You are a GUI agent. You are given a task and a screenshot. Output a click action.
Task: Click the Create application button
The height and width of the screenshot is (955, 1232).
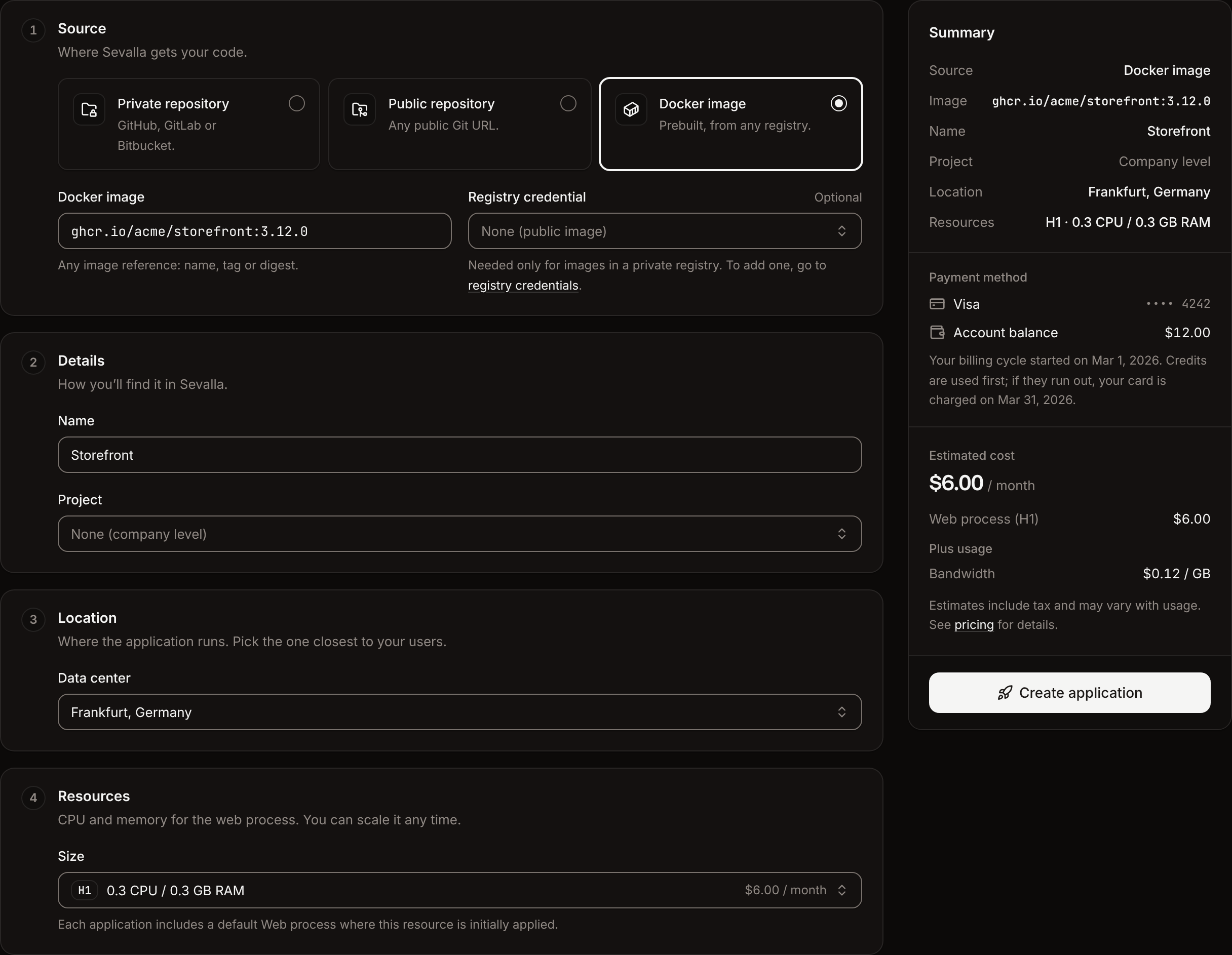pyautogui.click(x=1069, y=692)
